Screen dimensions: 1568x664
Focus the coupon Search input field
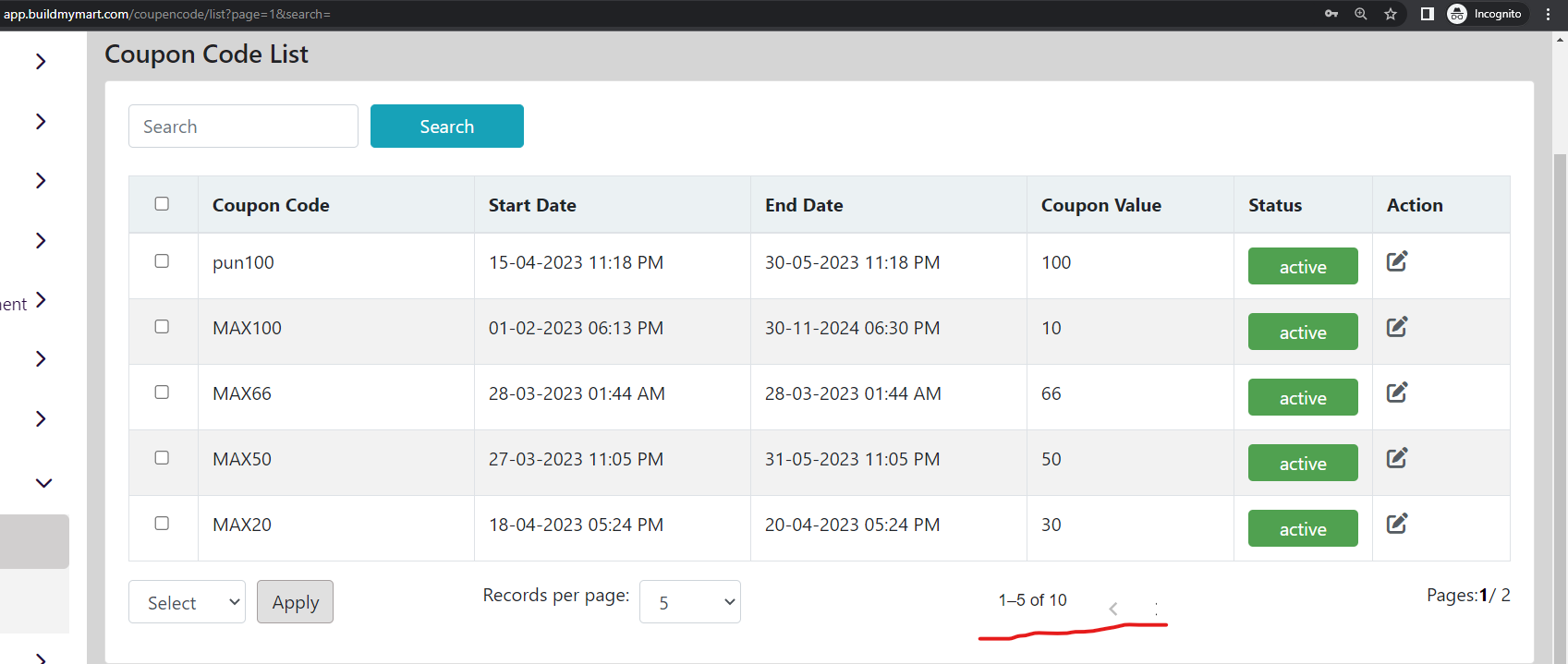tap(243, 126)
